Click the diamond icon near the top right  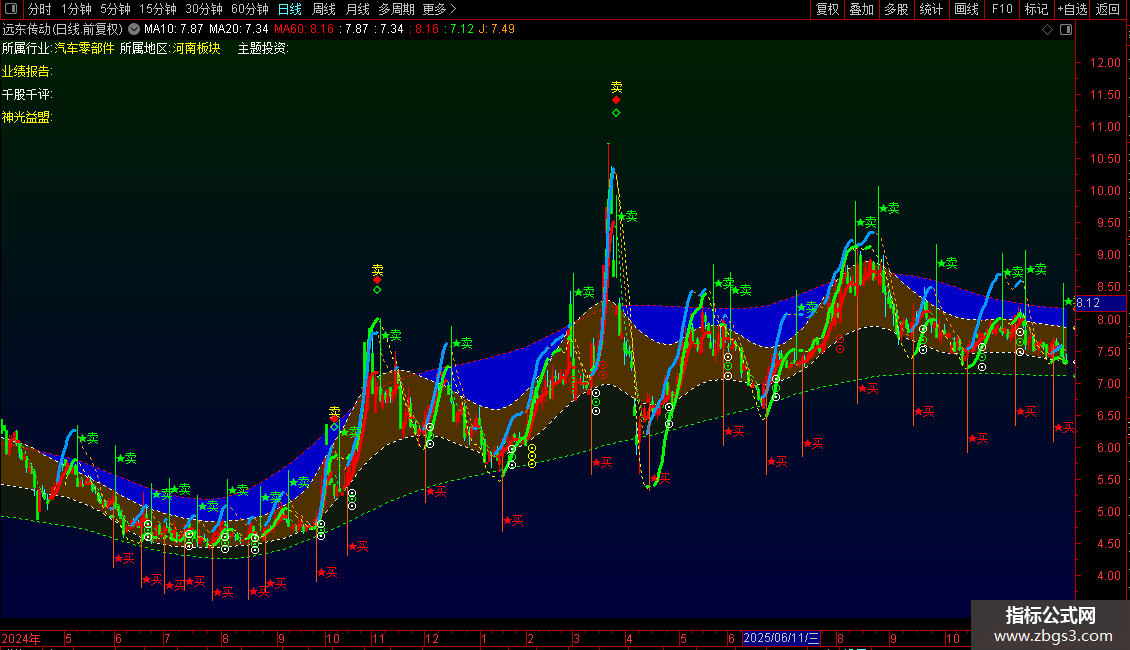(x=1047, y=30)
